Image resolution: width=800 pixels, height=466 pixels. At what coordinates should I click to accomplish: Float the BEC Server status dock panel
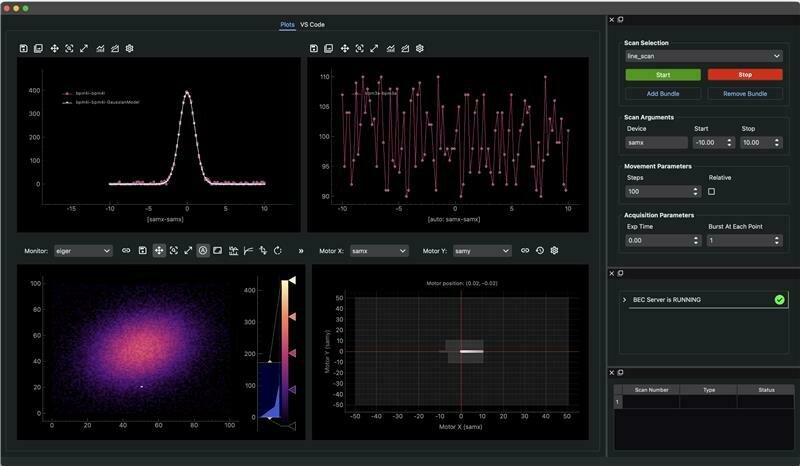[x=620, y=273]
